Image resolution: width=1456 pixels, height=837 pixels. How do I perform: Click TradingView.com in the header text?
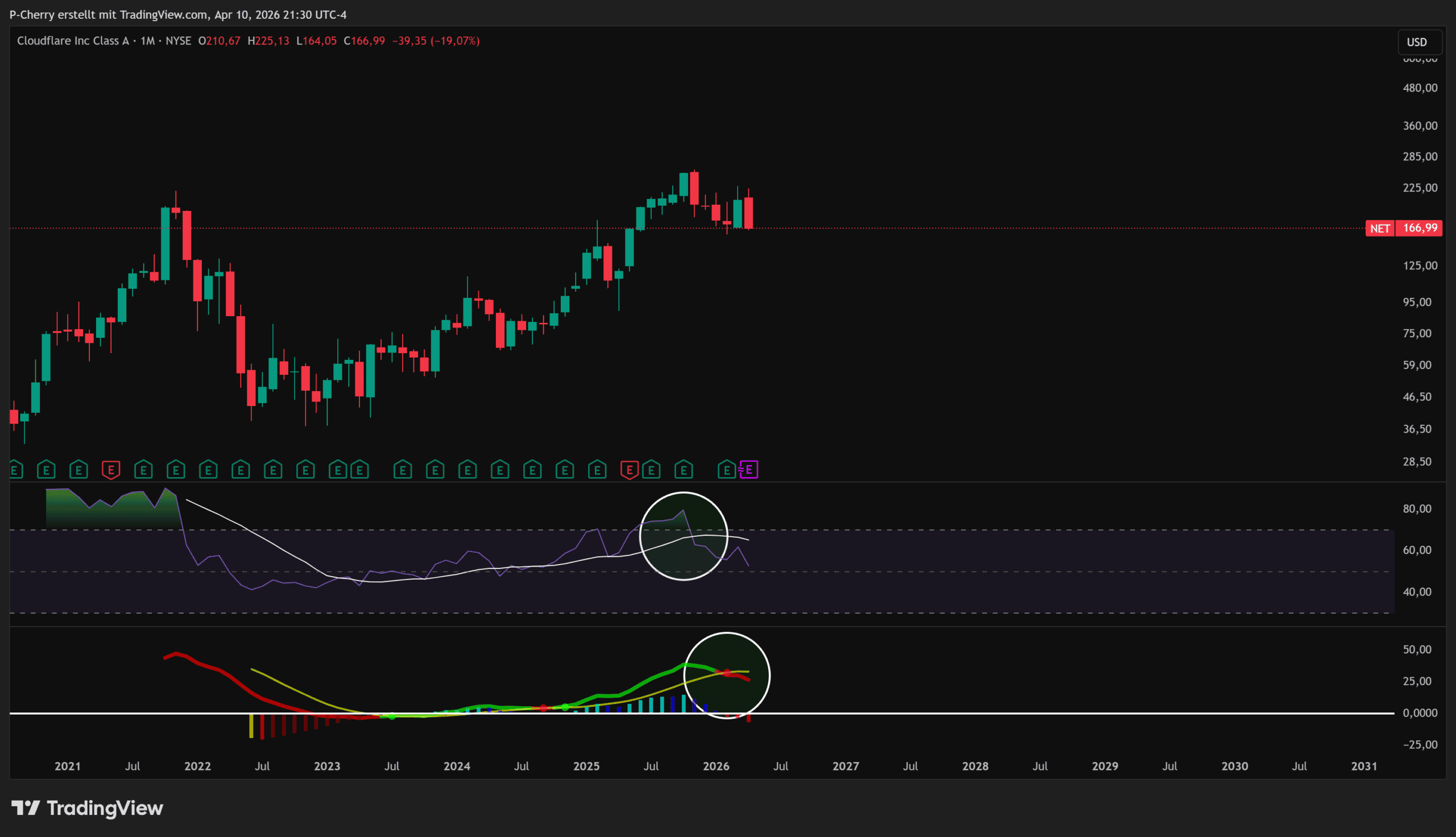pyautogui.click(x=163, y=14)
